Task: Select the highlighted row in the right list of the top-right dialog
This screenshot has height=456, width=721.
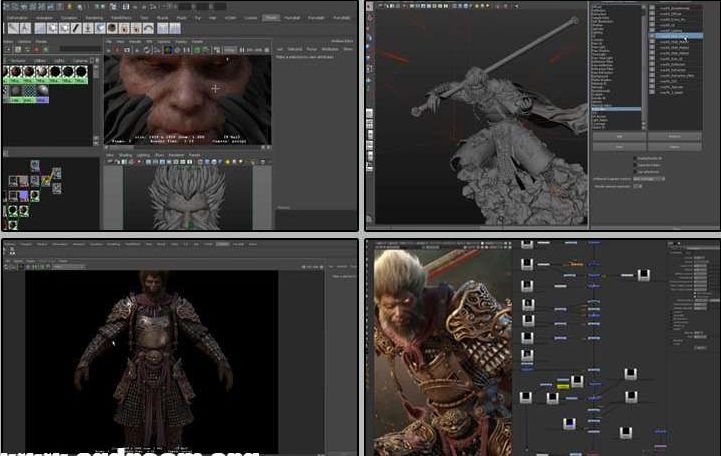Action: [676, 36]
